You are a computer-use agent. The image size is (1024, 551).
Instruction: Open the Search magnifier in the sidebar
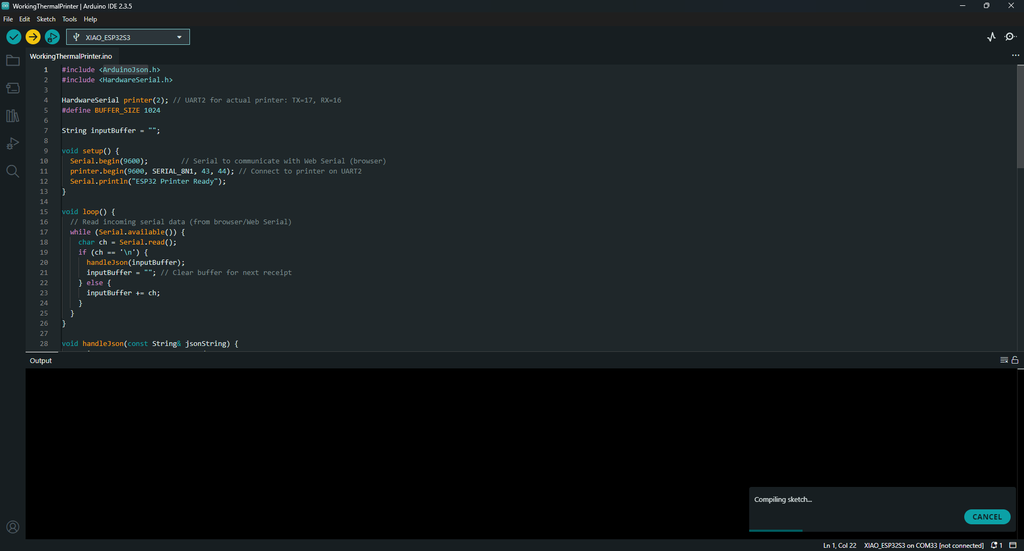(13, 171)
